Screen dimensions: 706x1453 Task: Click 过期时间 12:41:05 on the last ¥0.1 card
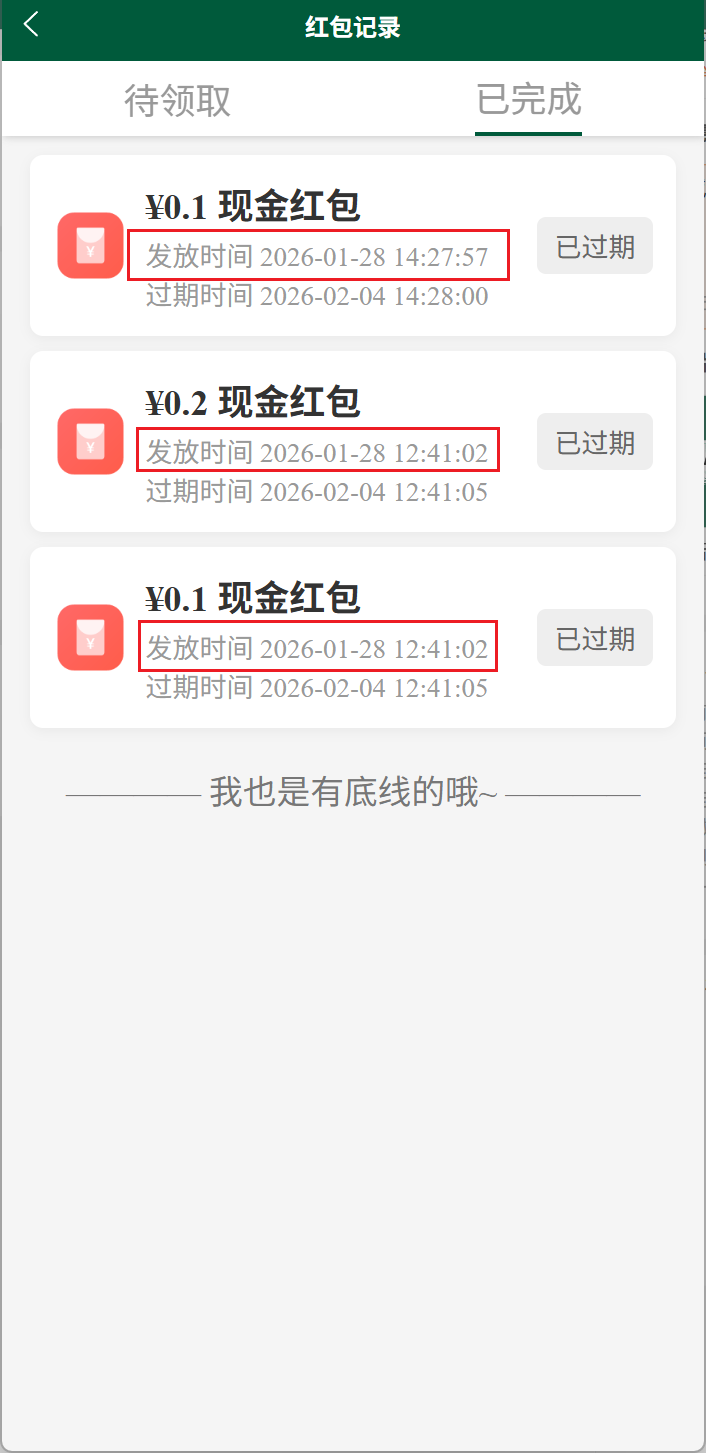318,688
